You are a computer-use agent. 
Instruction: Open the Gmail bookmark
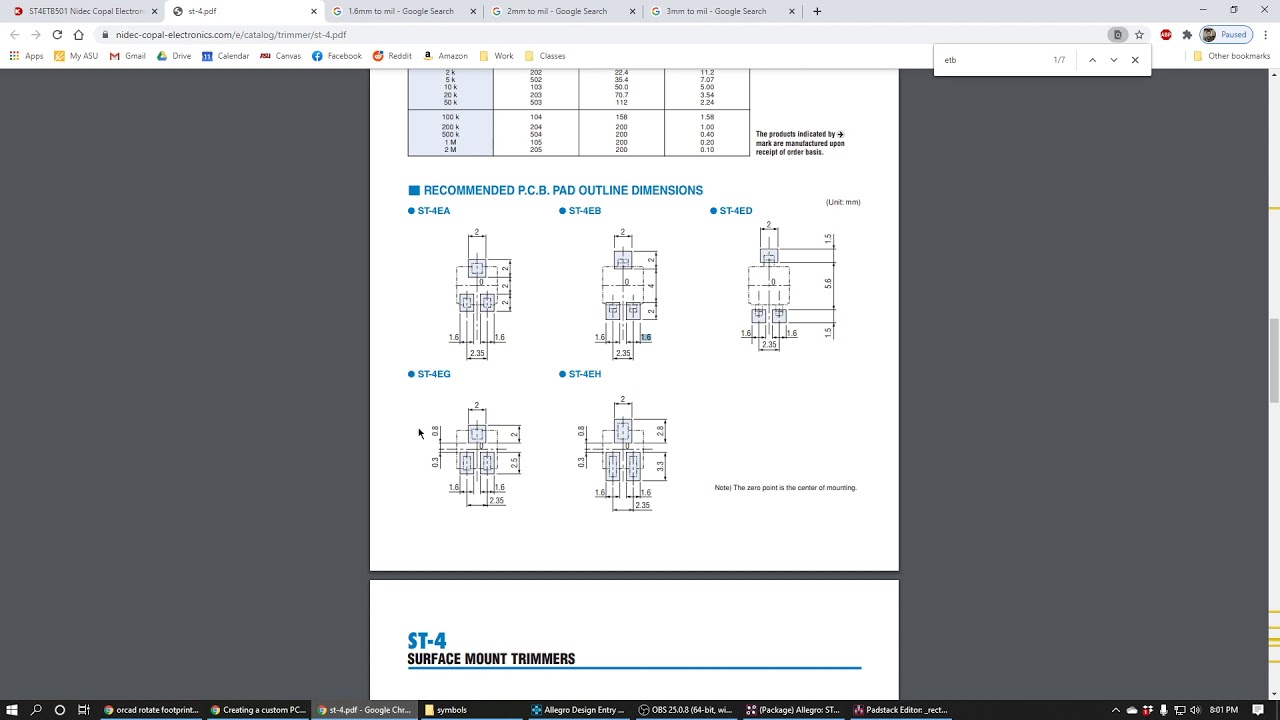127,56
